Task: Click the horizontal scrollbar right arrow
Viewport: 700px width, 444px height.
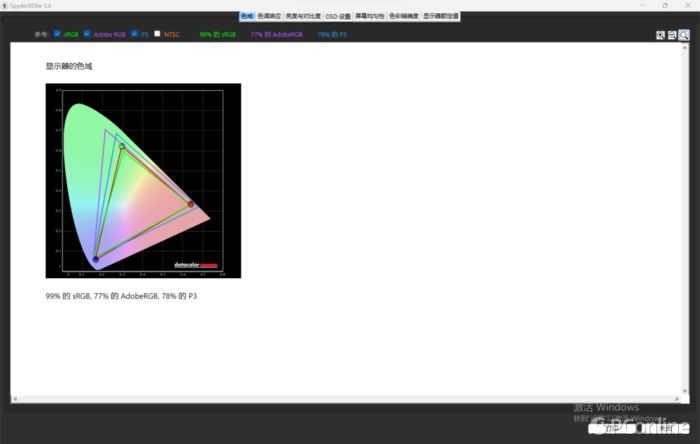Action: (x=677, y=400)
